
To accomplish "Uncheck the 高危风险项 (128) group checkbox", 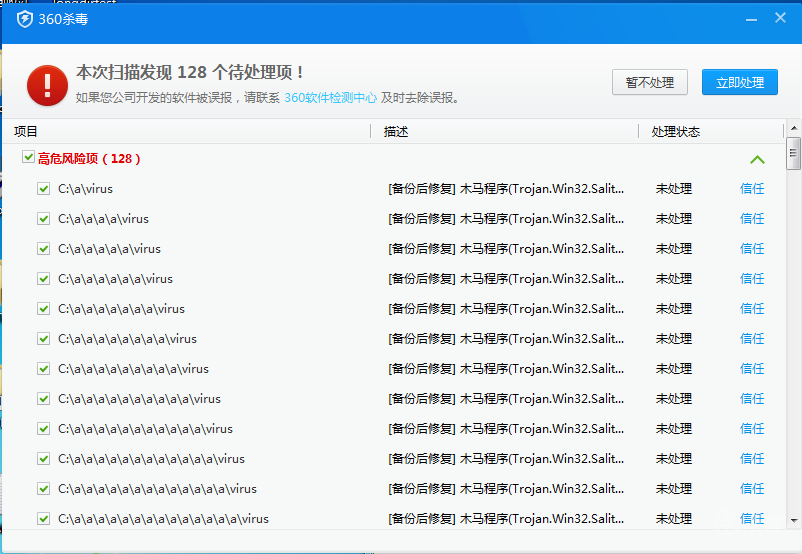I will (28, 157).
